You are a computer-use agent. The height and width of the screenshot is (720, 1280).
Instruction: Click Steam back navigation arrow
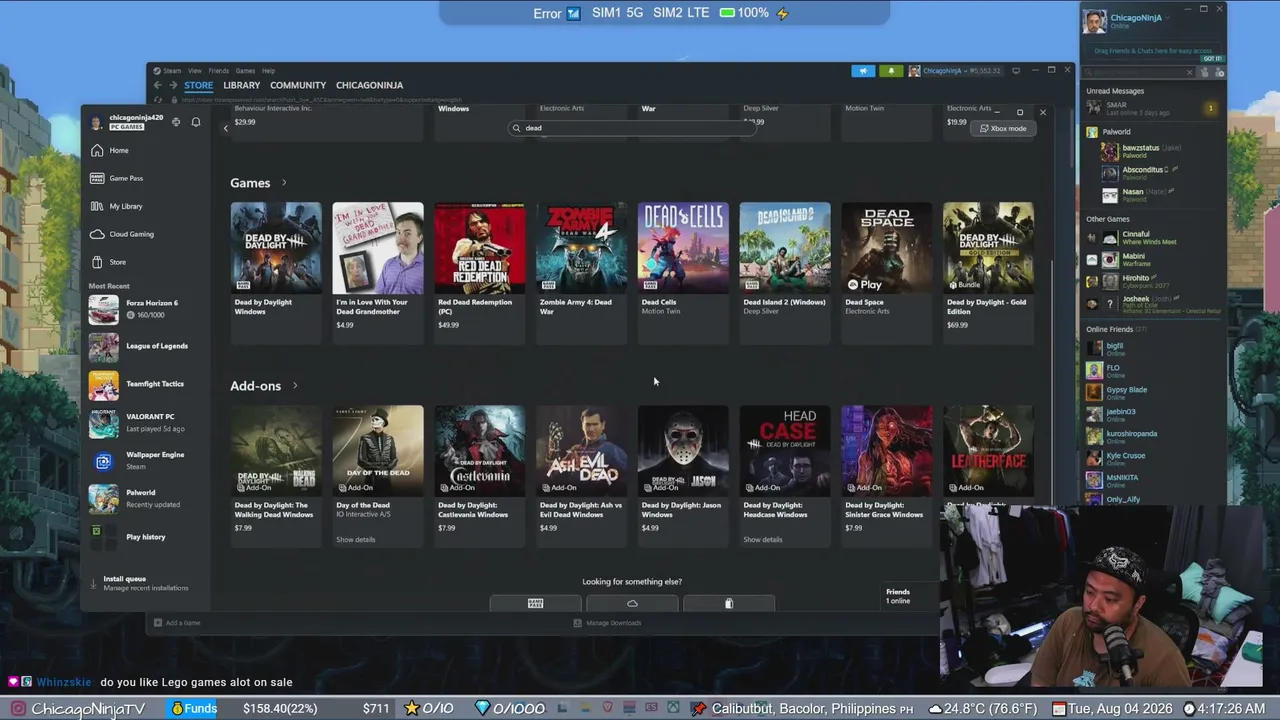pos(157,85)
